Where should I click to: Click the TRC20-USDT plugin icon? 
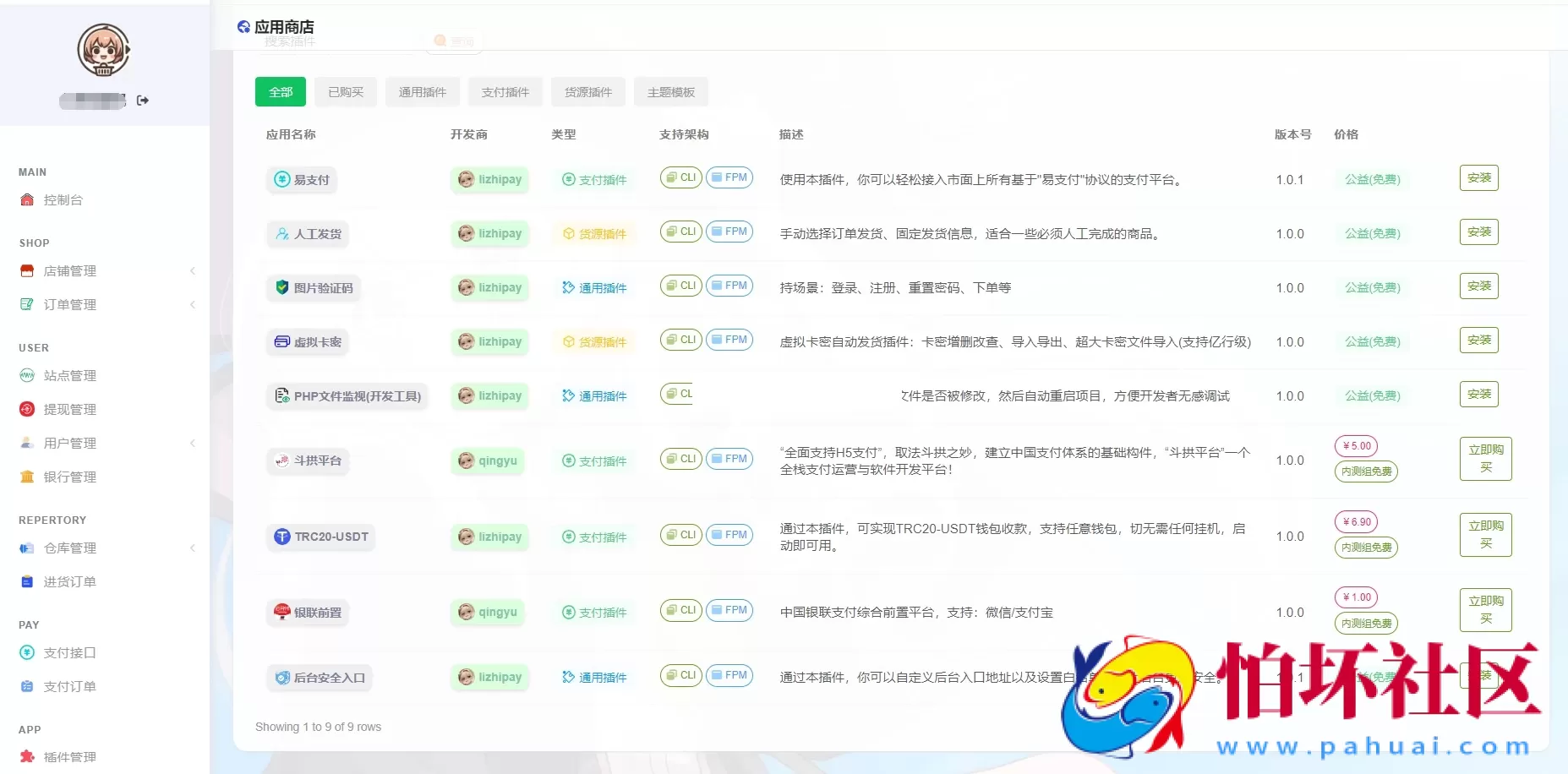coord(281,536)
